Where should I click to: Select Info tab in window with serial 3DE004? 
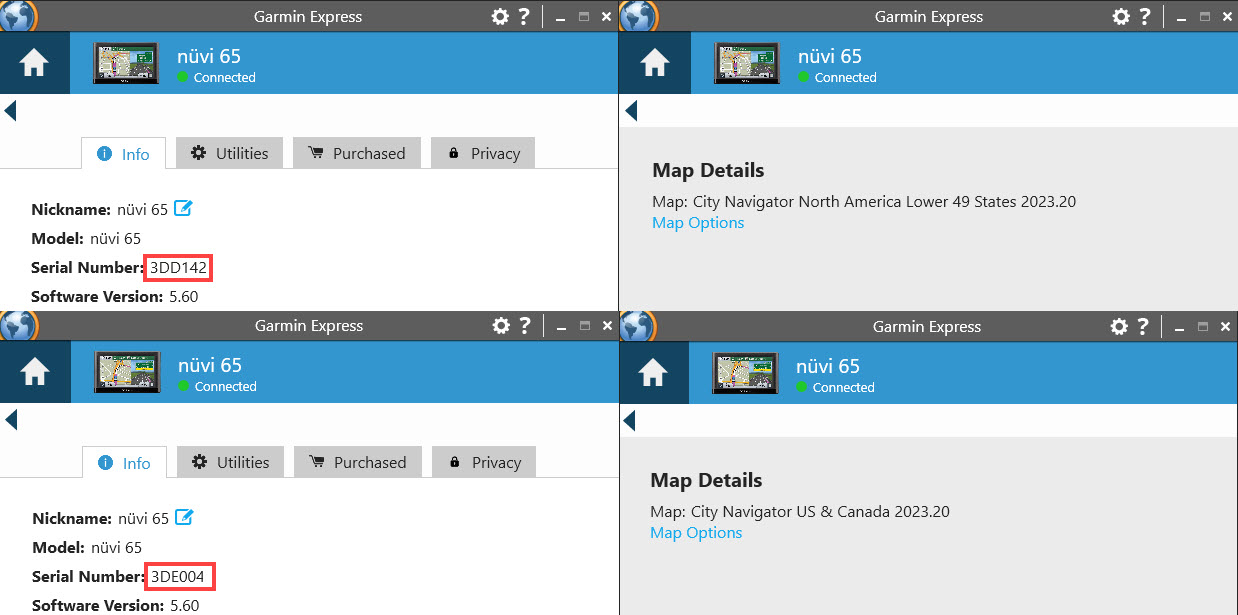coord(125,463)
